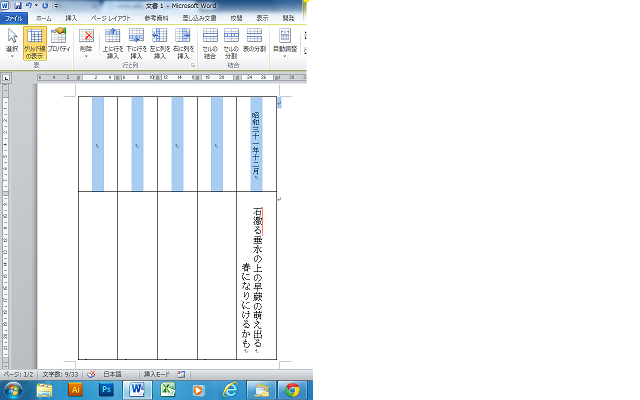
Task: Switch to the 参考資料 (References) tab
Action: (x=156, y=18)
